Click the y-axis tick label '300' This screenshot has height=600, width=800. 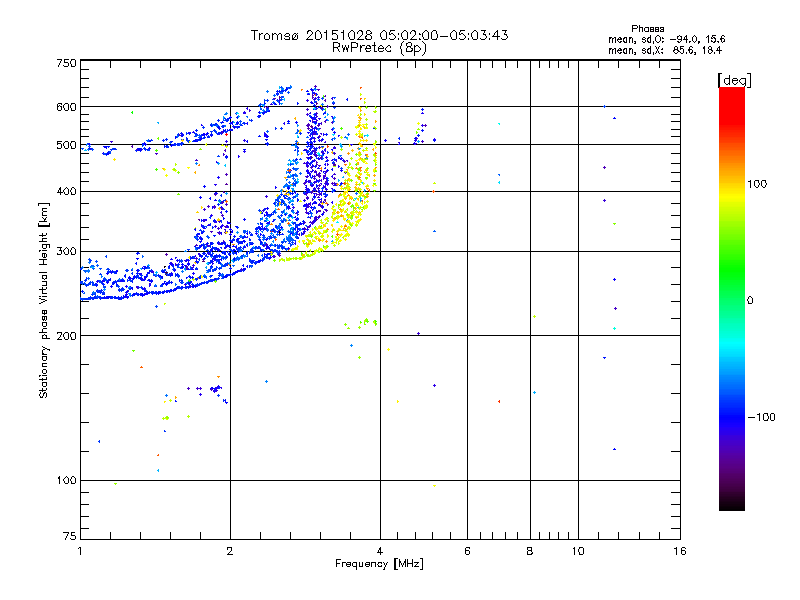coord(66,252)
